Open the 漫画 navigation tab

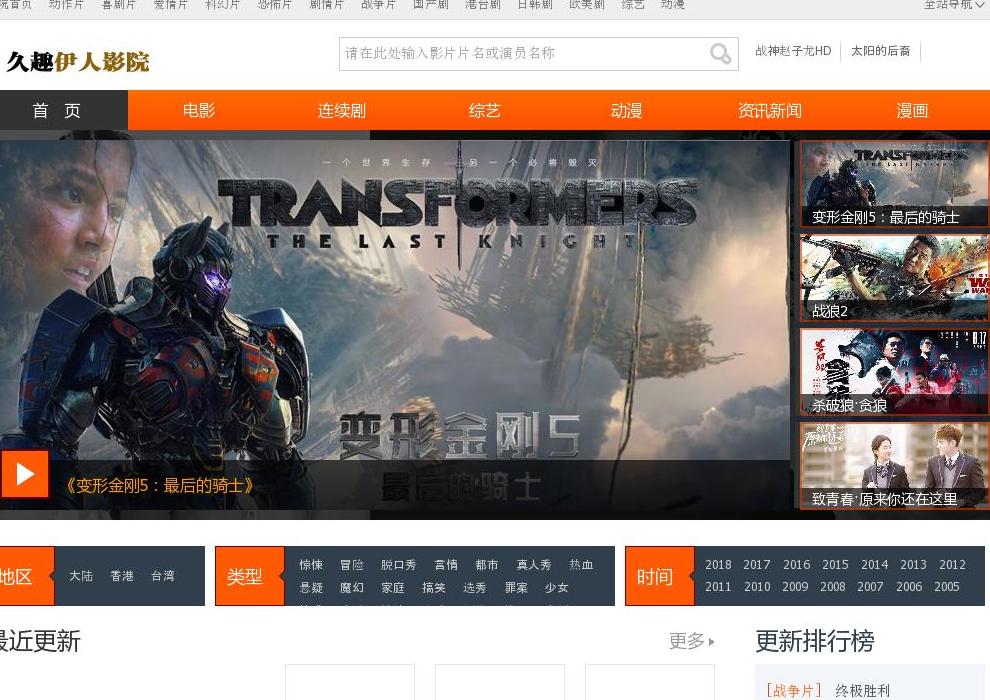pyautogui.click(x=912, y=110)
